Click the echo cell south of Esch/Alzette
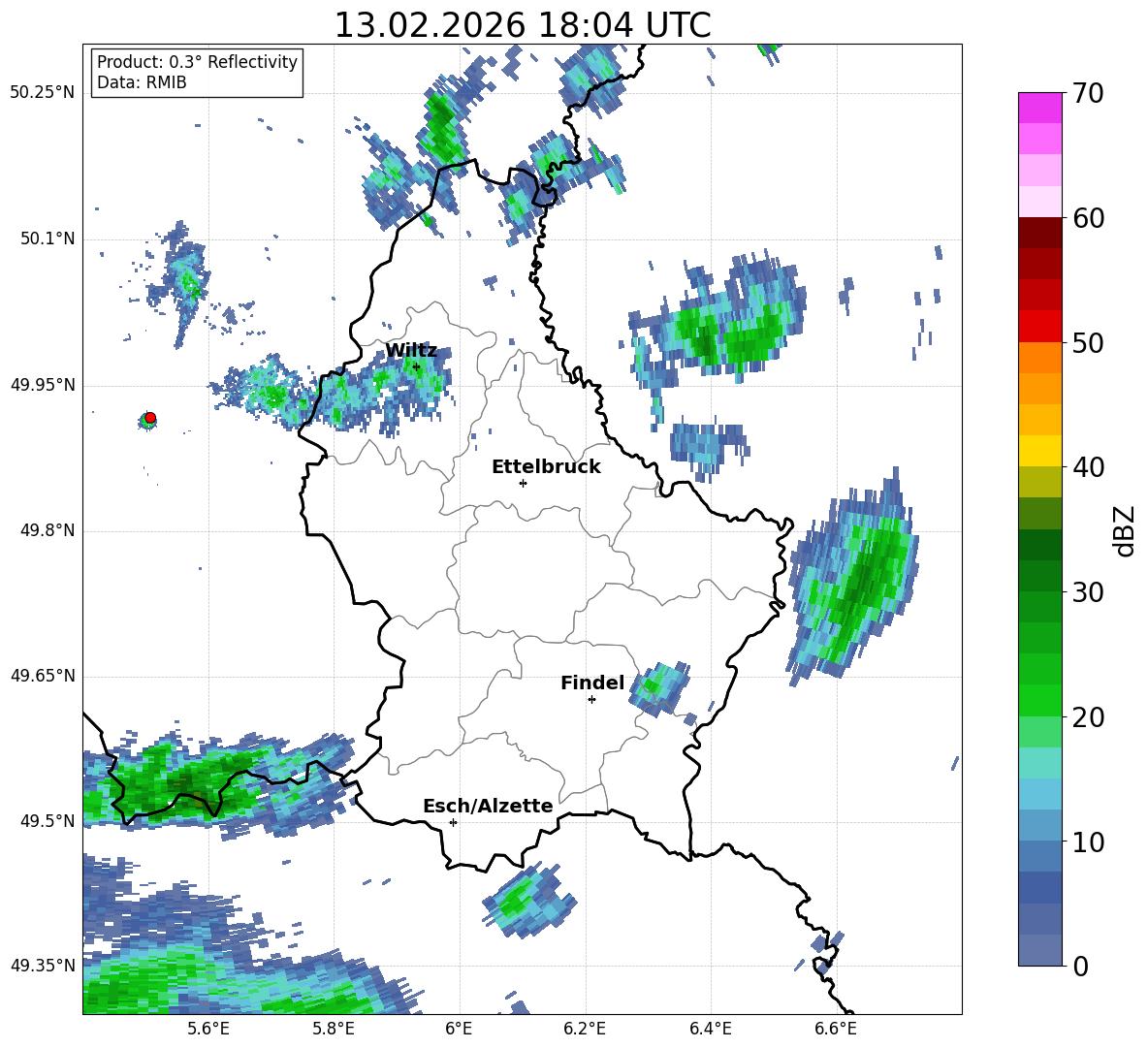The height and width of the screenshot is (1048, 1148). (x=528, y=900)
